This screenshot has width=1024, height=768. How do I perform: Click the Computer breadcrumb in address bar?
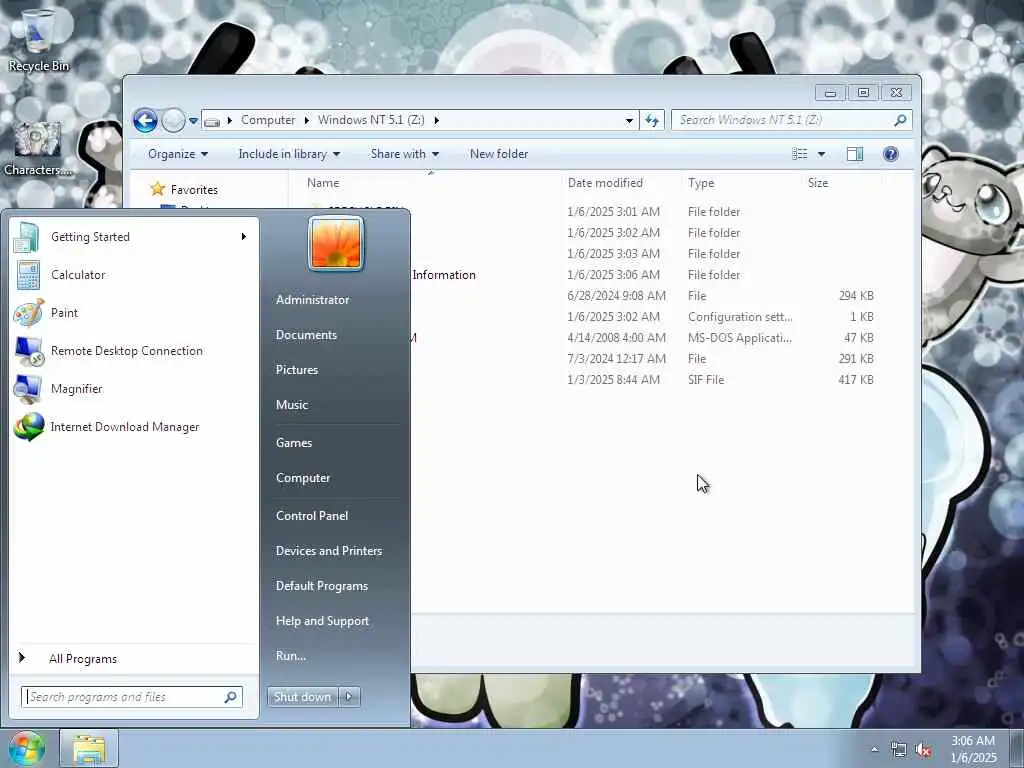pos(268,120)
